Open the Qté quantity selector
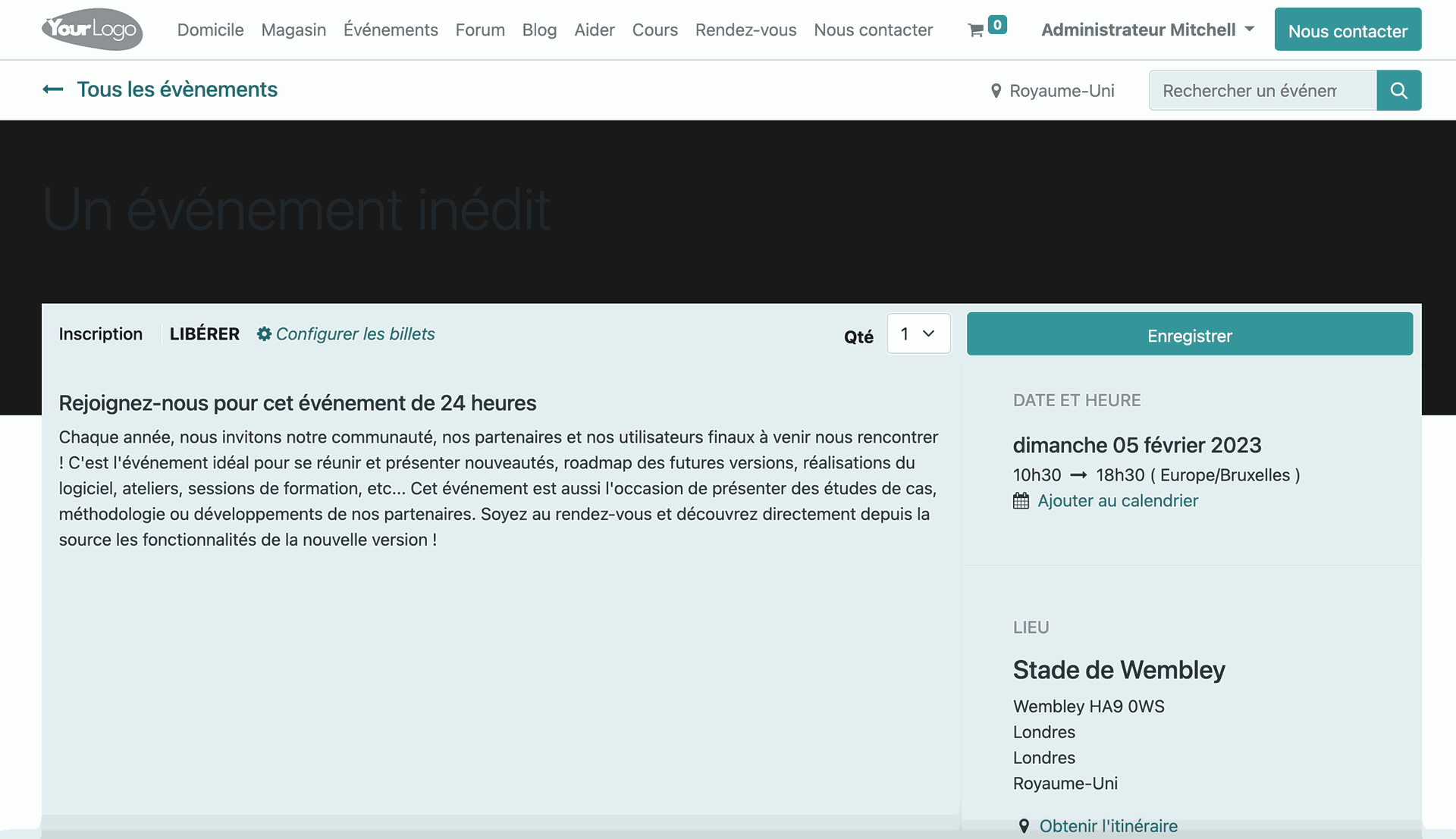 pos(918,333)
